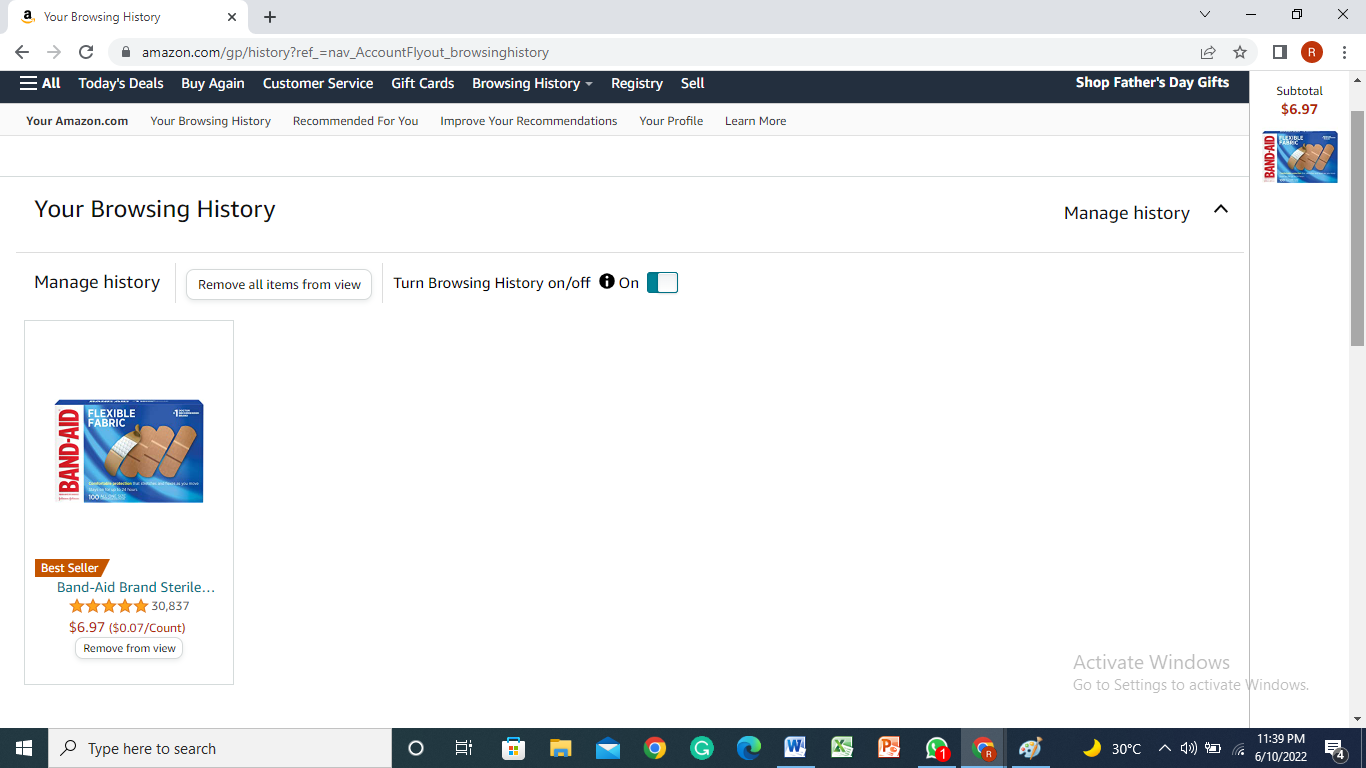Open Gift Cards page
This screenshot has height=768, width=1366.
click(x=423, y=84)
